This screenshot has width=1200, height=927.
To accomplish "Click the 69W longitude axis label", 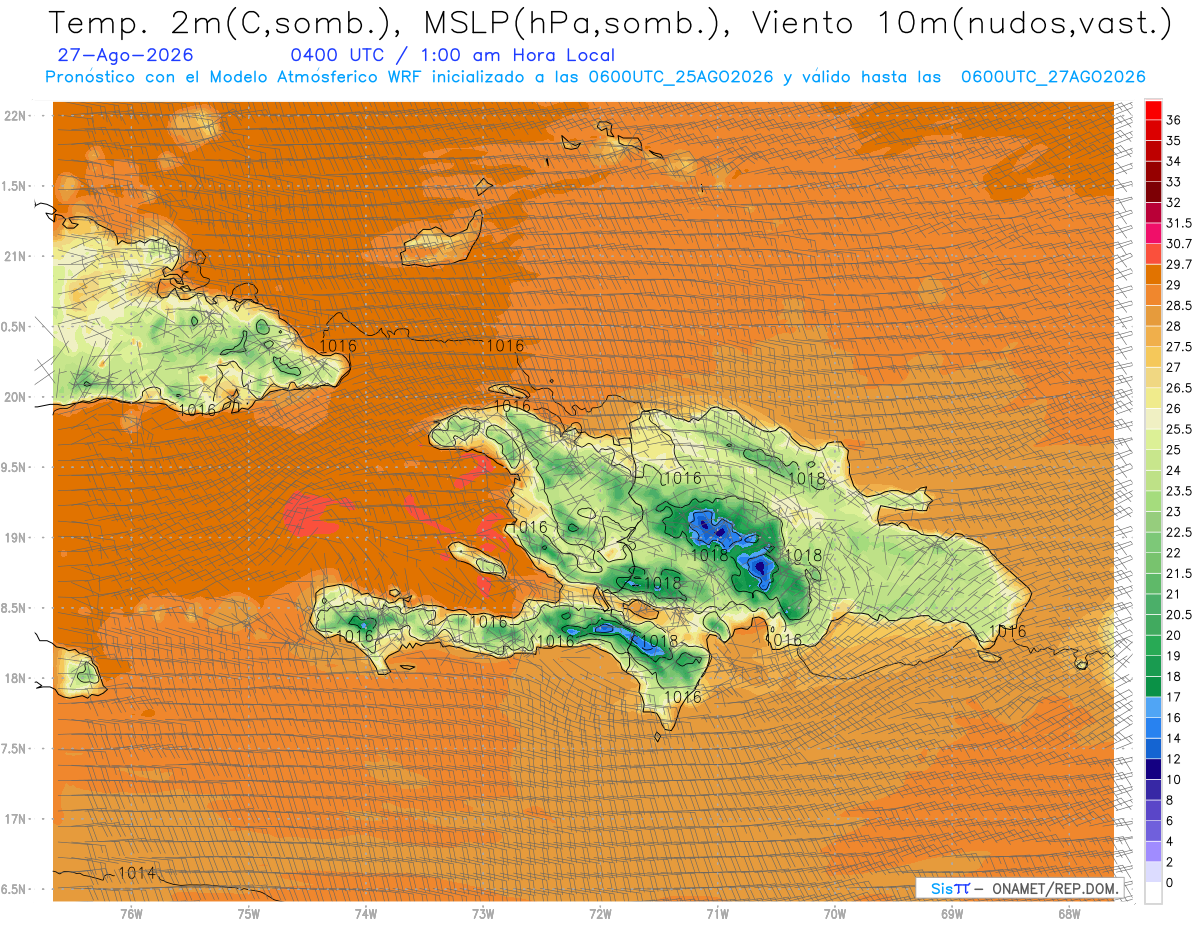I will [x=952, y=913].
